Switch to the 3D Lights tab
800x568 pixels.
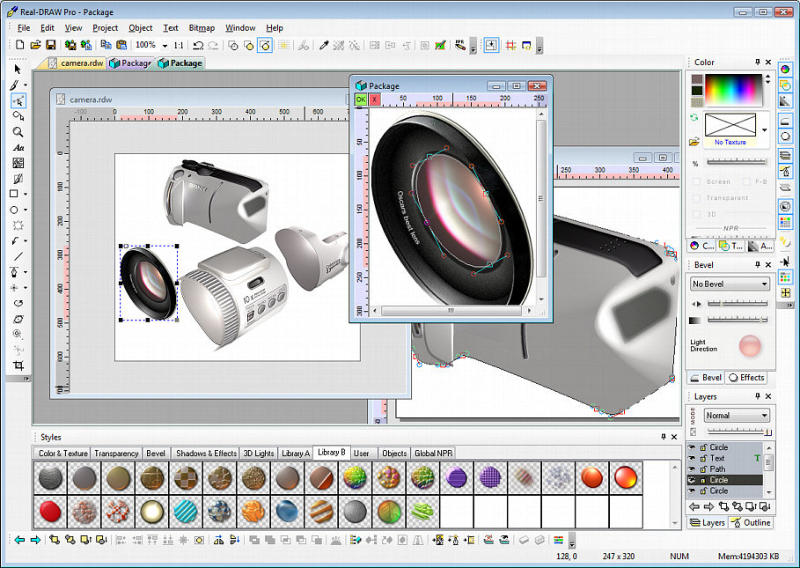[x=259, y=453]
